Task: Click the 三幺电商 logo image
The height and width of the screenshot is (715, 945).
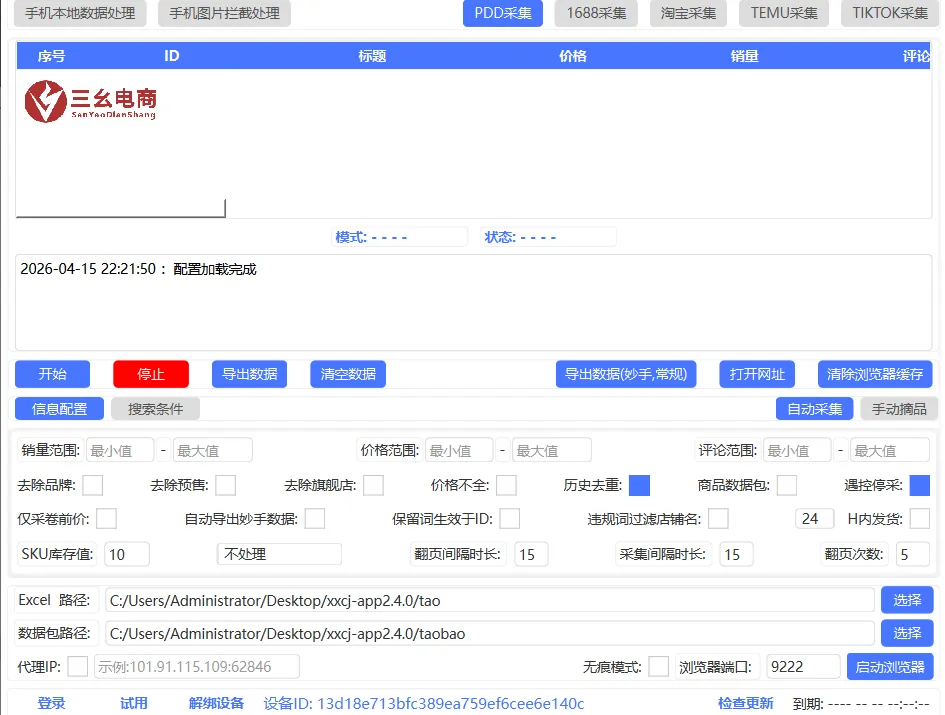Action: point(90,101)
